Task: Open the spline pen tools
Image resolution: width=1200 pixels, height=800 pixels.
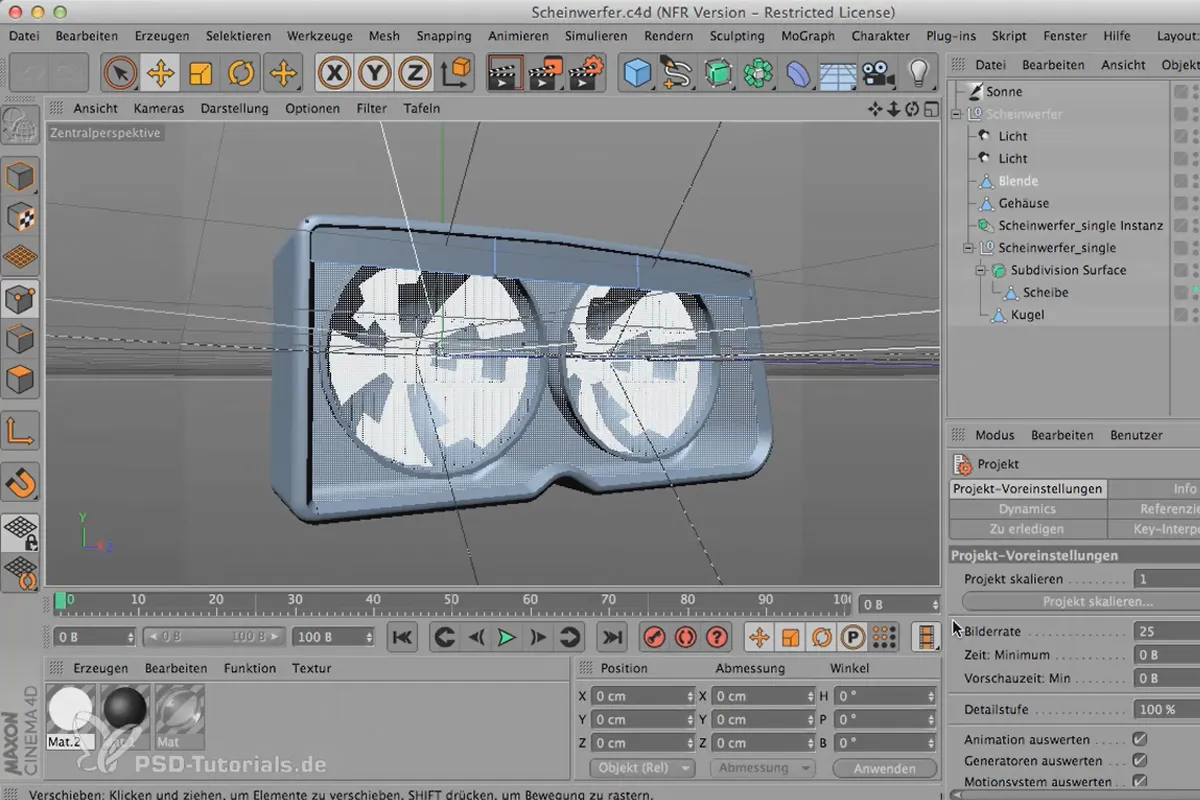Action: click(678, 73)
